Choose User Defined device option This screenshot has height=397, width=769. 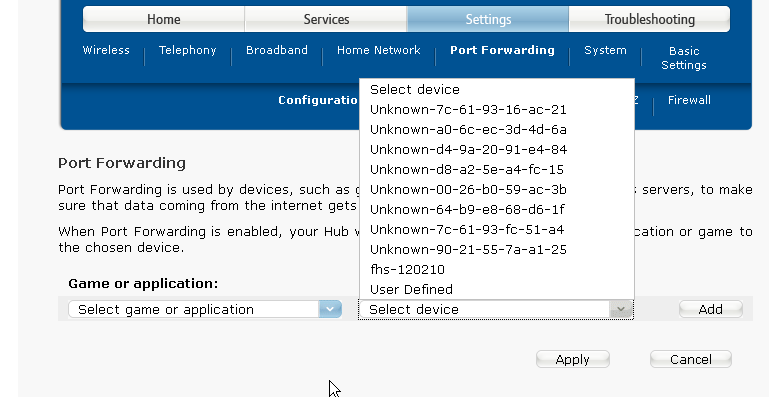pyautogui.click(x=497, y=290)
